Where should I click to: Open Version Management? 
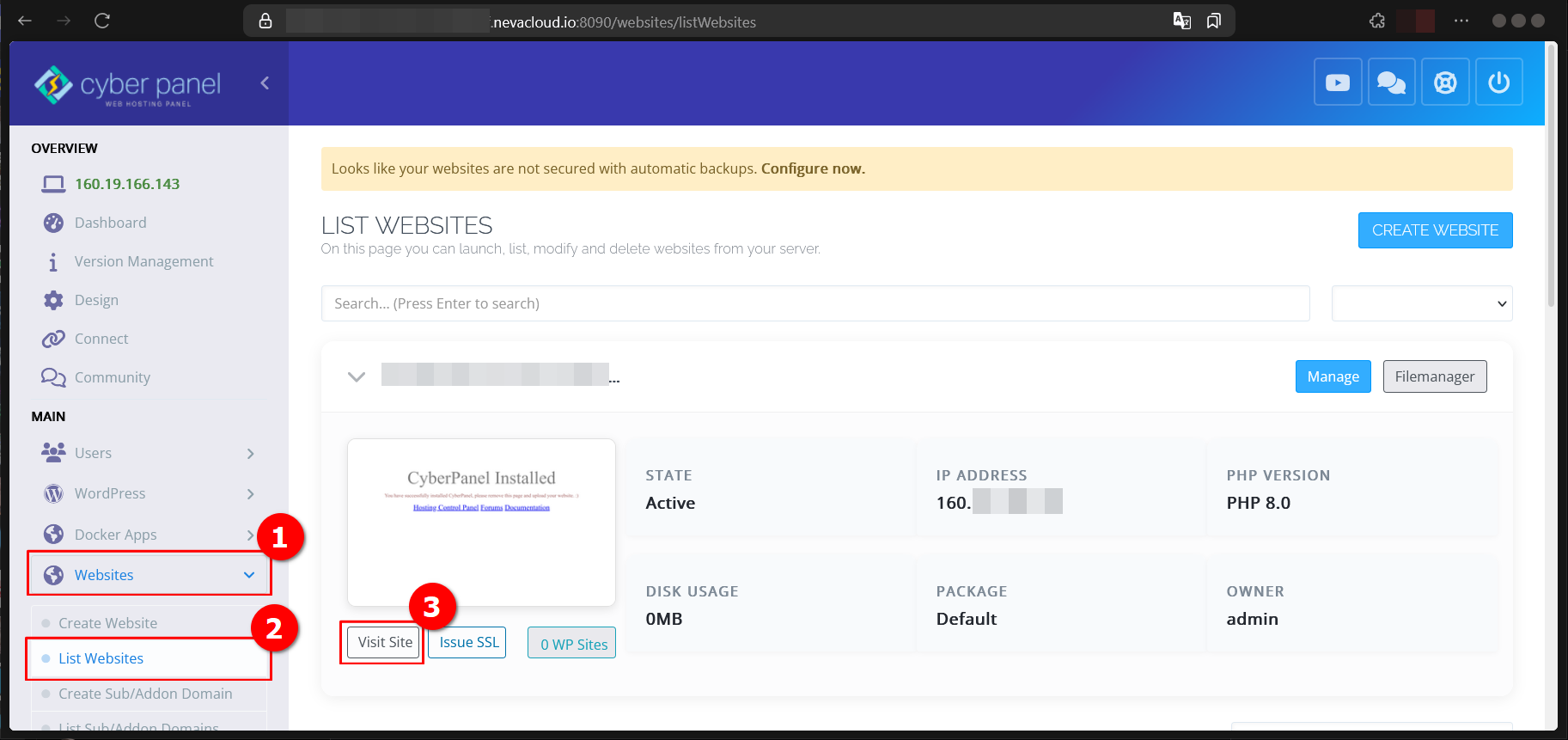pos(143,261)
